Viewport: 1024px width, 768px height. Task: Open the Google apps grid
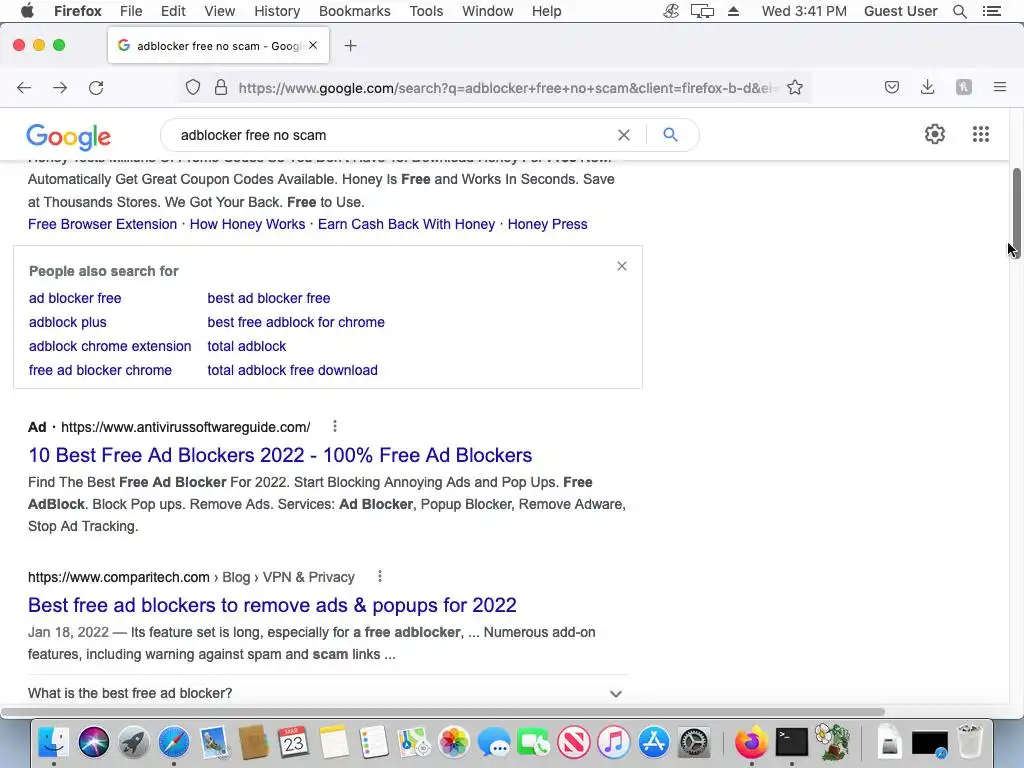point(981,134)
